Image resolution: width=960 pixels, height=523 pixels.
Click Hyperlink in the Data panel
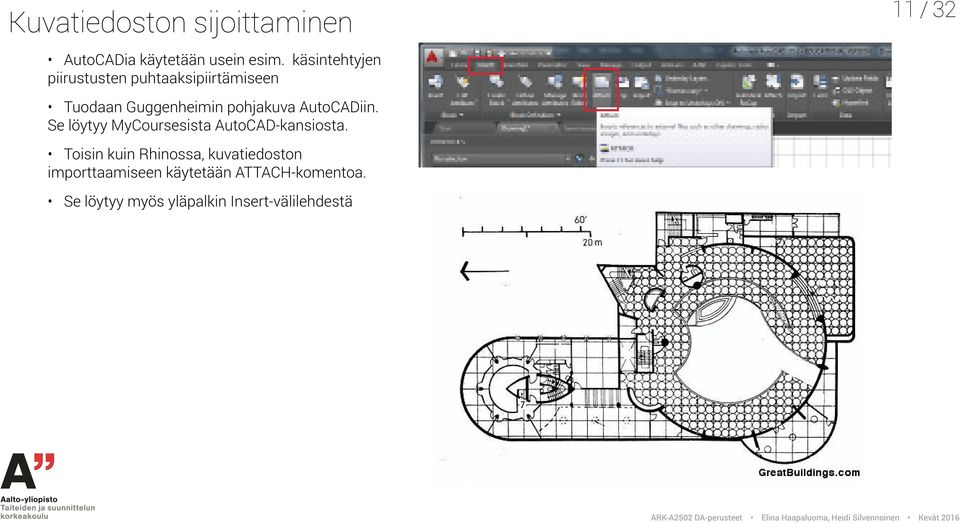(x=852, y=103)
